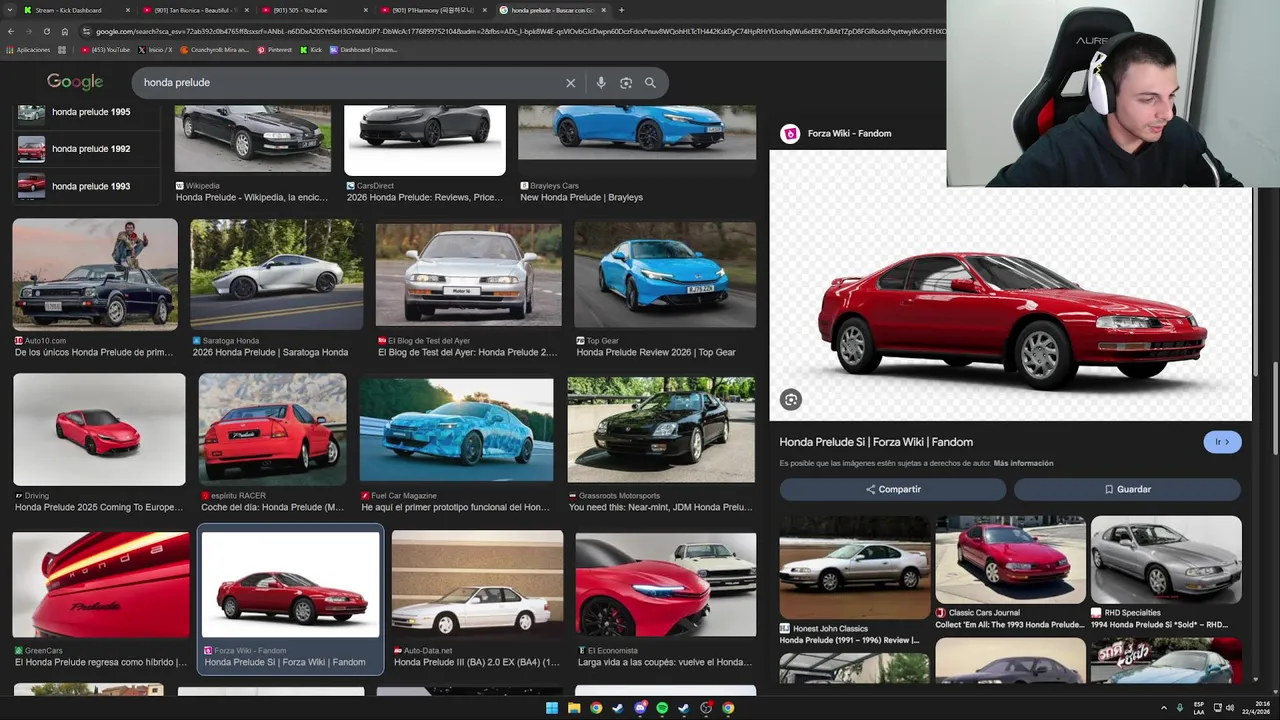This screenshot has height=720, width=1280.
Task: Open File Explorer from the taskbar
Action: pyautogui.click(x=574, y=708)
